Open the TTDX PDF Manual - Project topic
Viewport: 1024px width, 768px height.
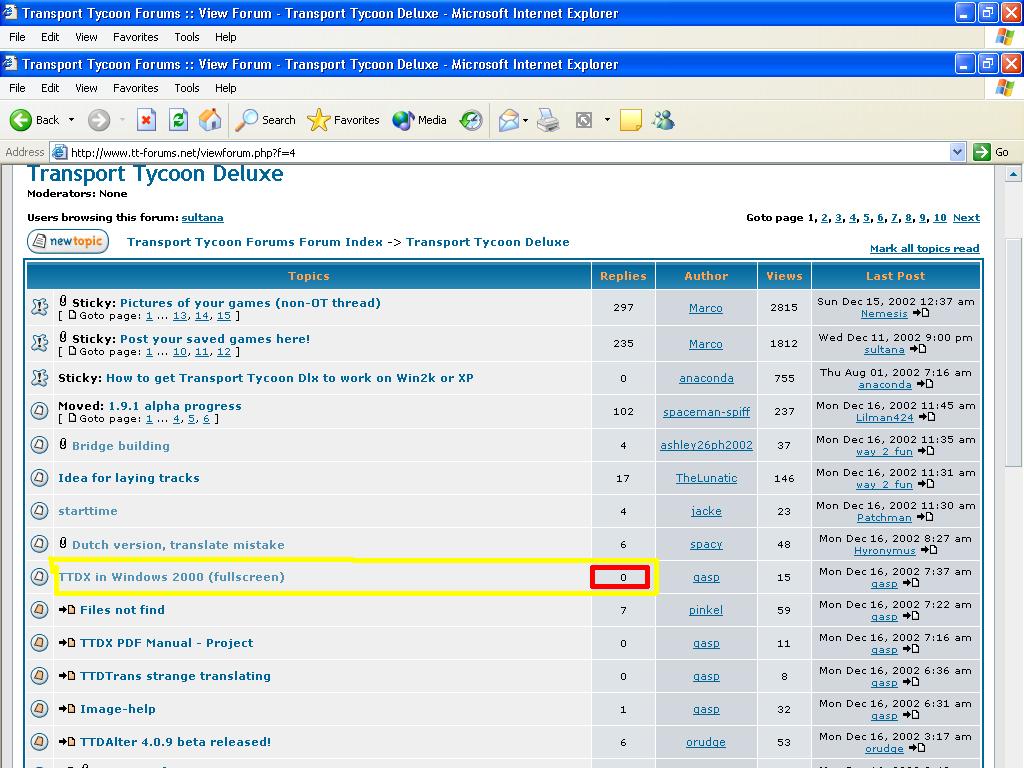point(167,643)
